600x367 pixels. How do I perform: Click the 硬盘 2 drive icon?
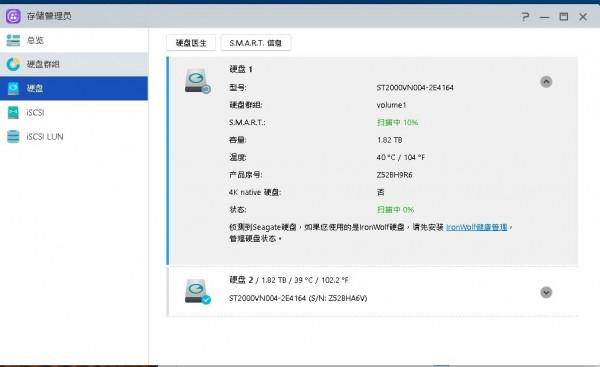coord(197,292)
